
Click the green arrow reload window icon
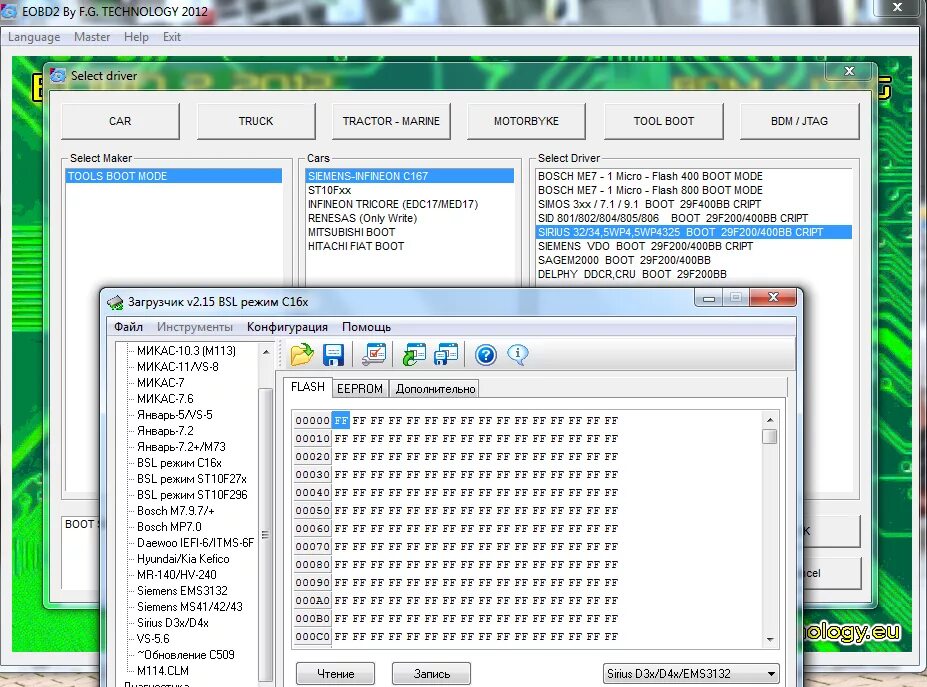point(414,355)
